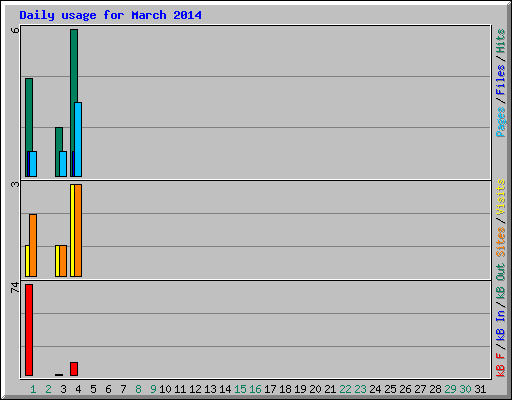Viewport: 512px width, 400px height.
Task: Click the y-axis value 3
Action: pyautogui.click(x=15, y=184)
